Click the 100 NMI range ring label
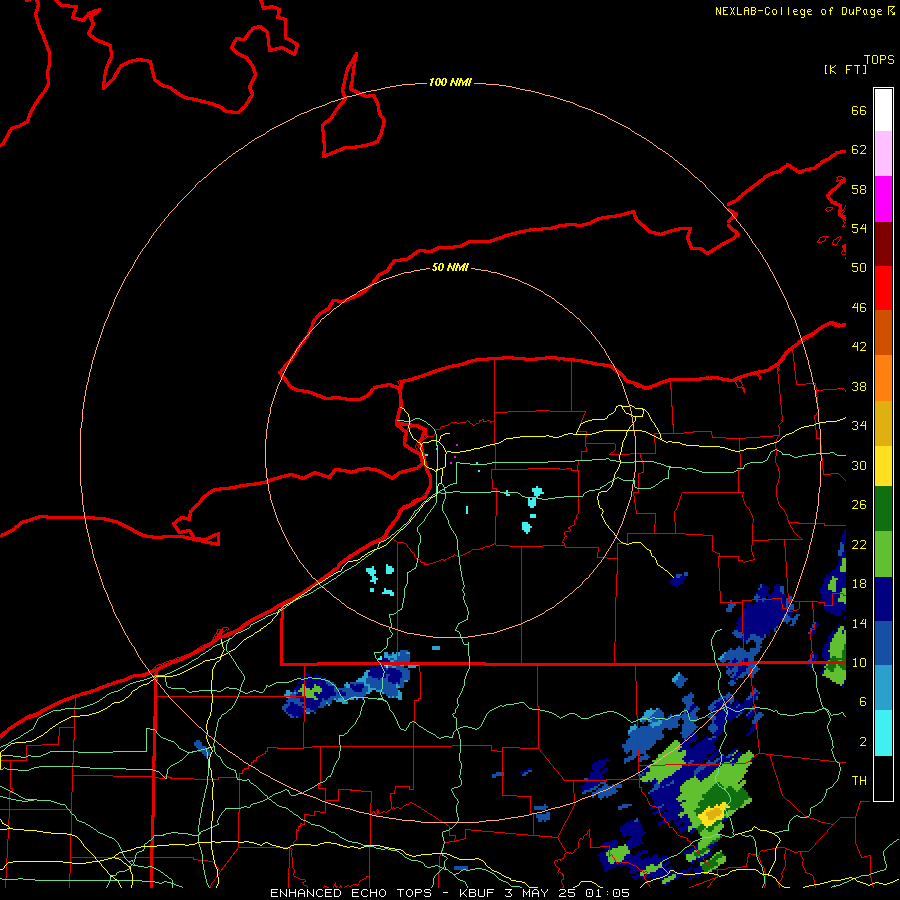 tap(450, 82)
